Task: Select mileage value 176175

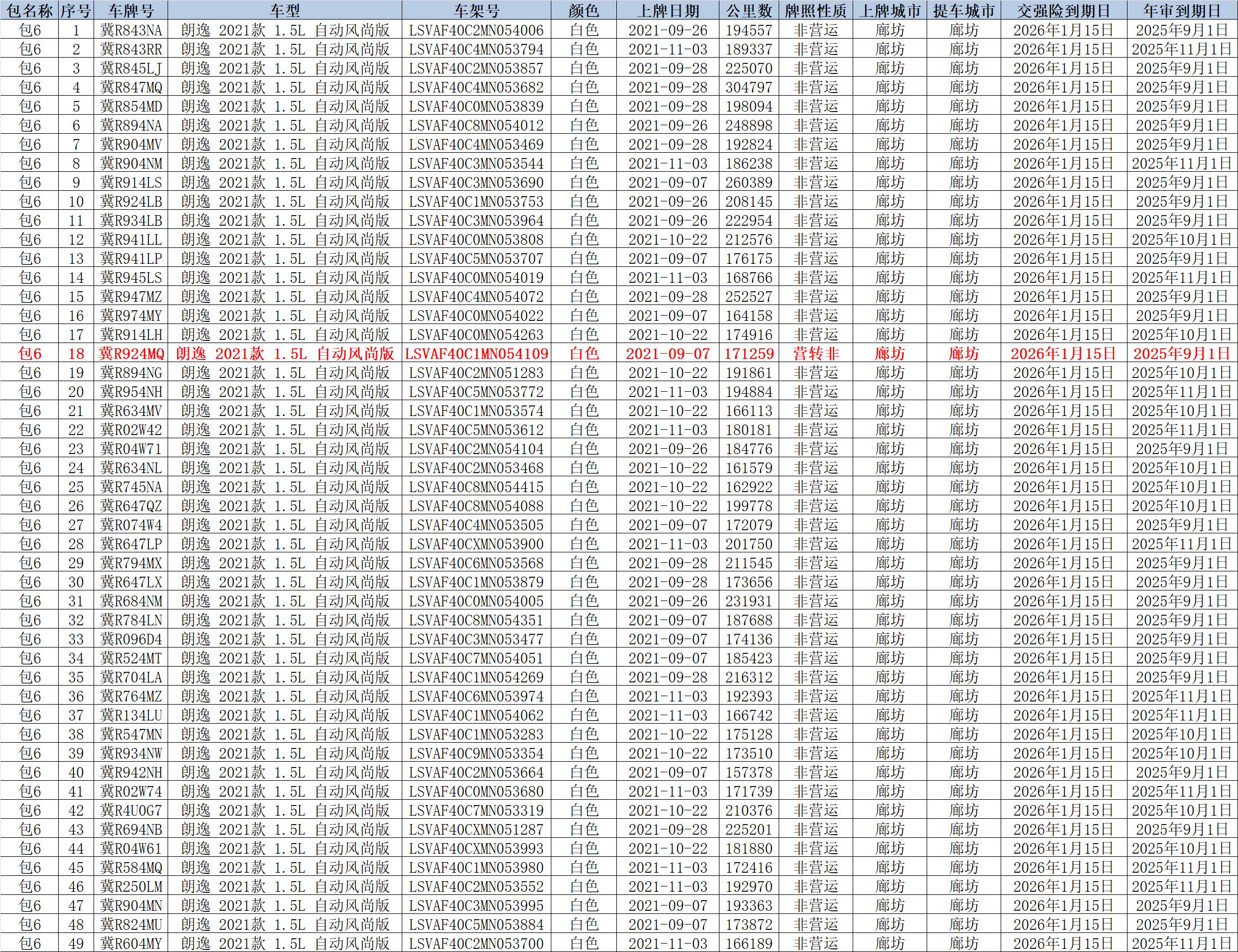Action: pos(749,258)
